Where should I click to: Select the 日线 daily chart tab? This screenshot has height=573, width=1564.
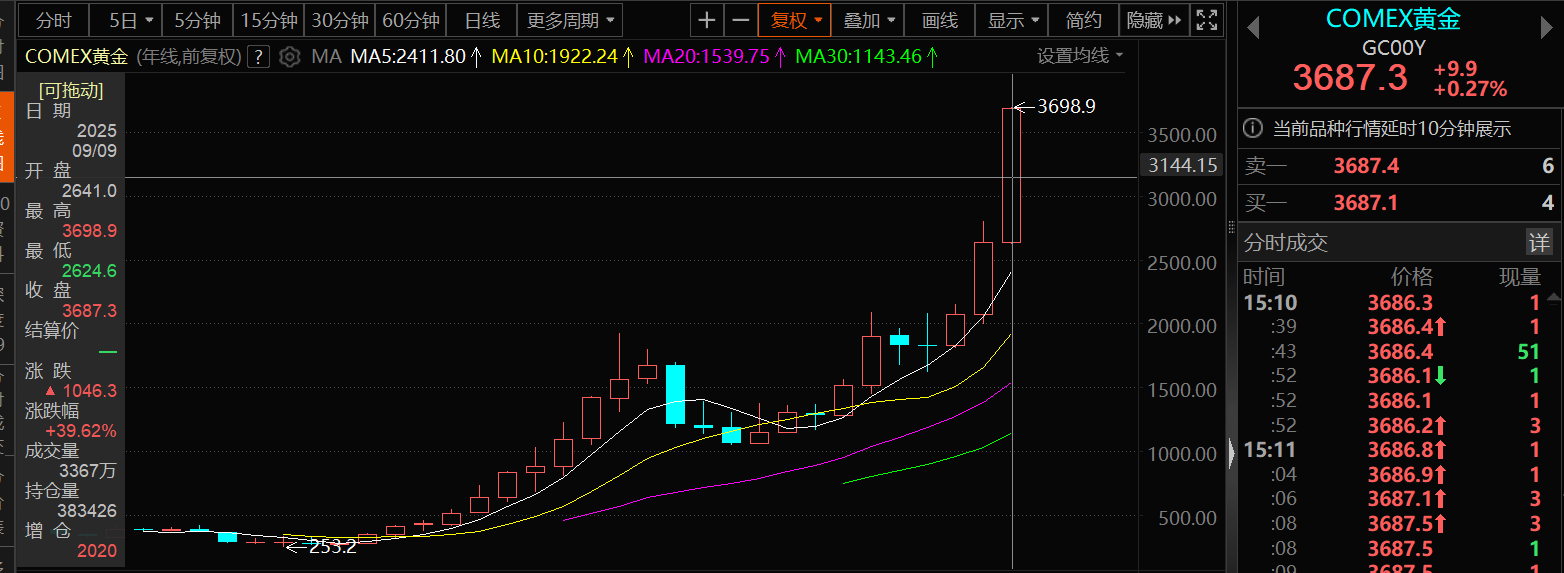(x=482, y=20)
